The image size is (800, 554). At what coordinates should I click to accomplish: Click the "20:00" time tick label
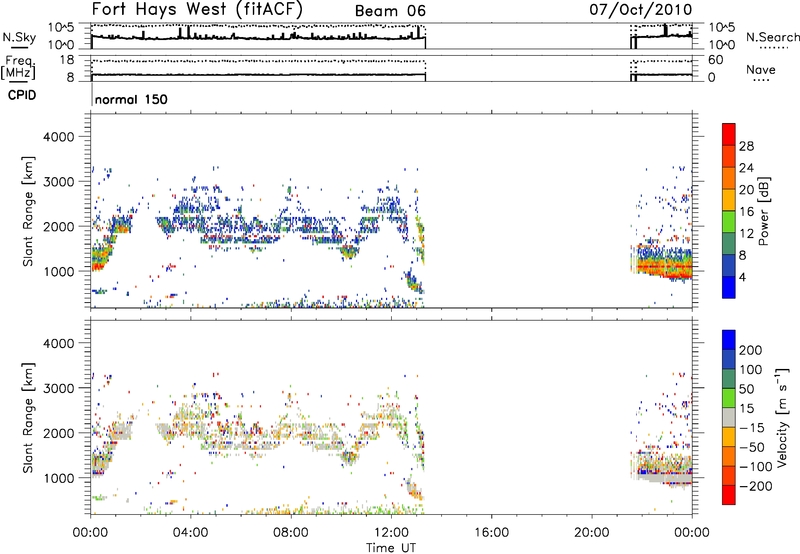click(x=591, y=532)
